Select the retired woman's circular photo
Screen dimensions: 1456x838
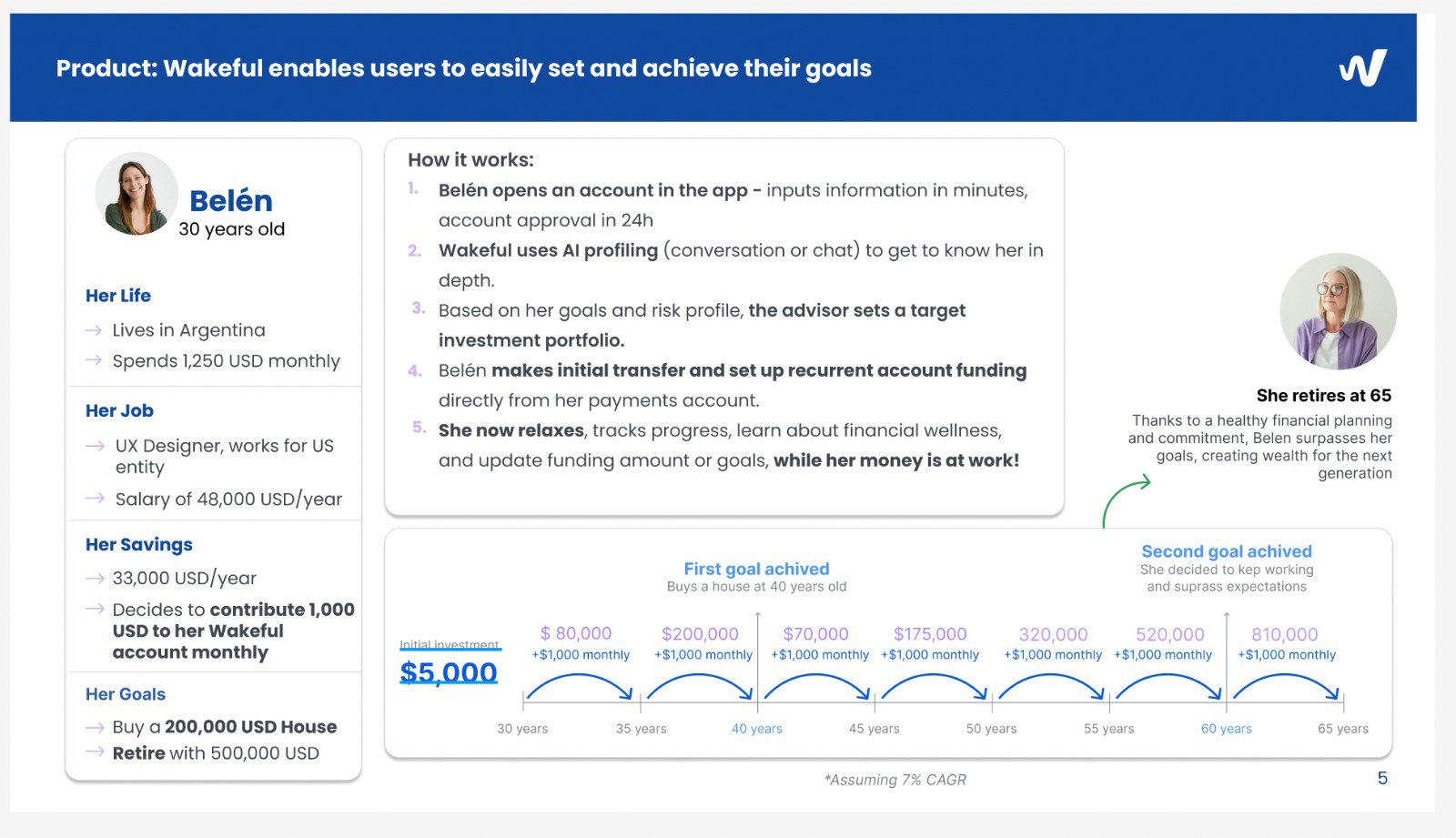(x=1337, y=311)
